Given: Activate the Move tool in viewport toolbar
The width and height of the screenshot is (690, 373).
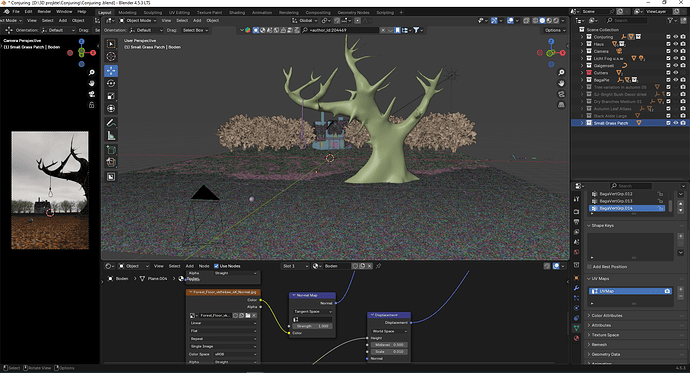Looking at the screenshot, I should click(111, 71).
